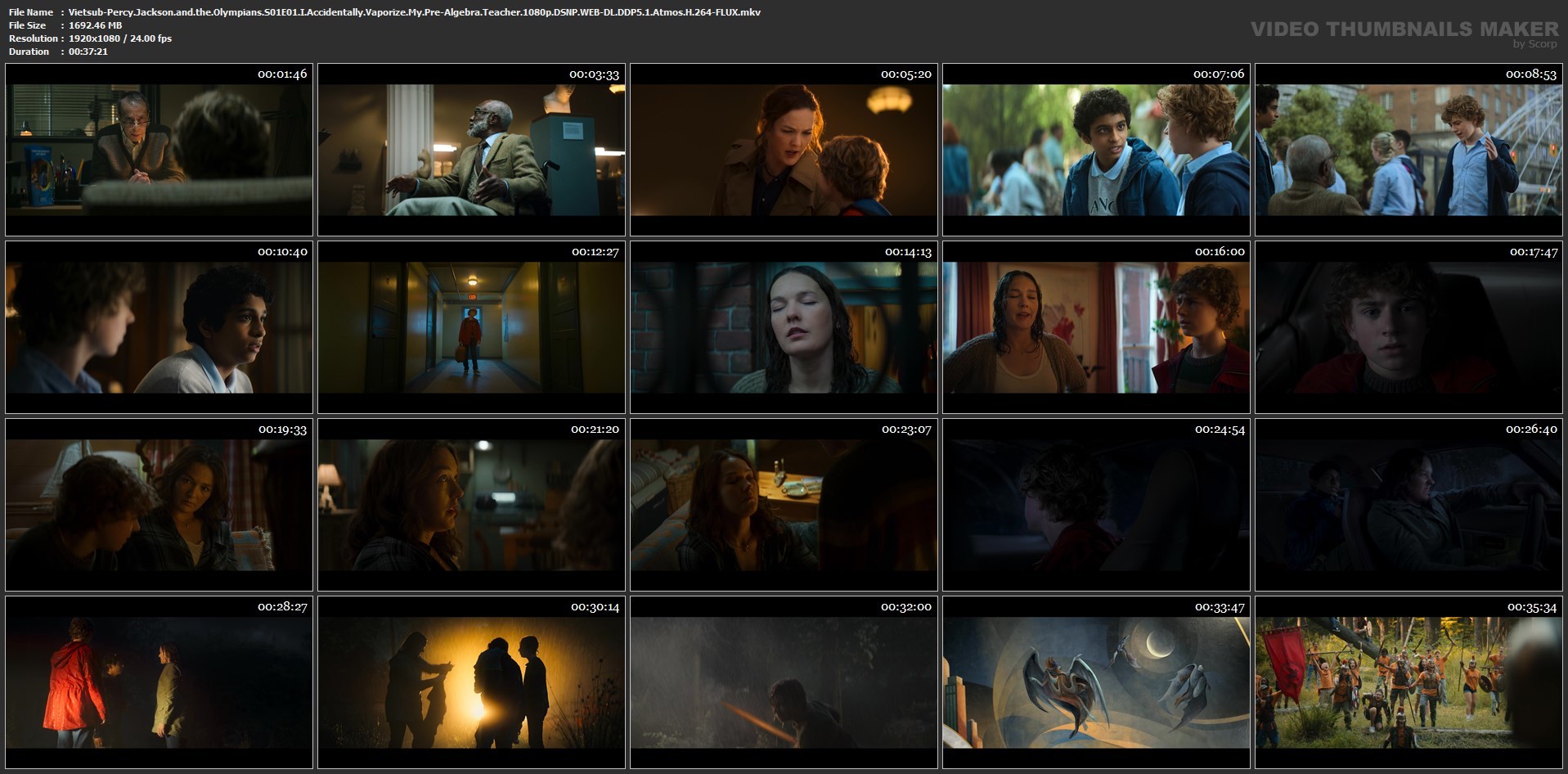This screenshot has width=1568, height=774.
Task: Open the frame timestamped 00:21:20
Action: click(471, 505)
